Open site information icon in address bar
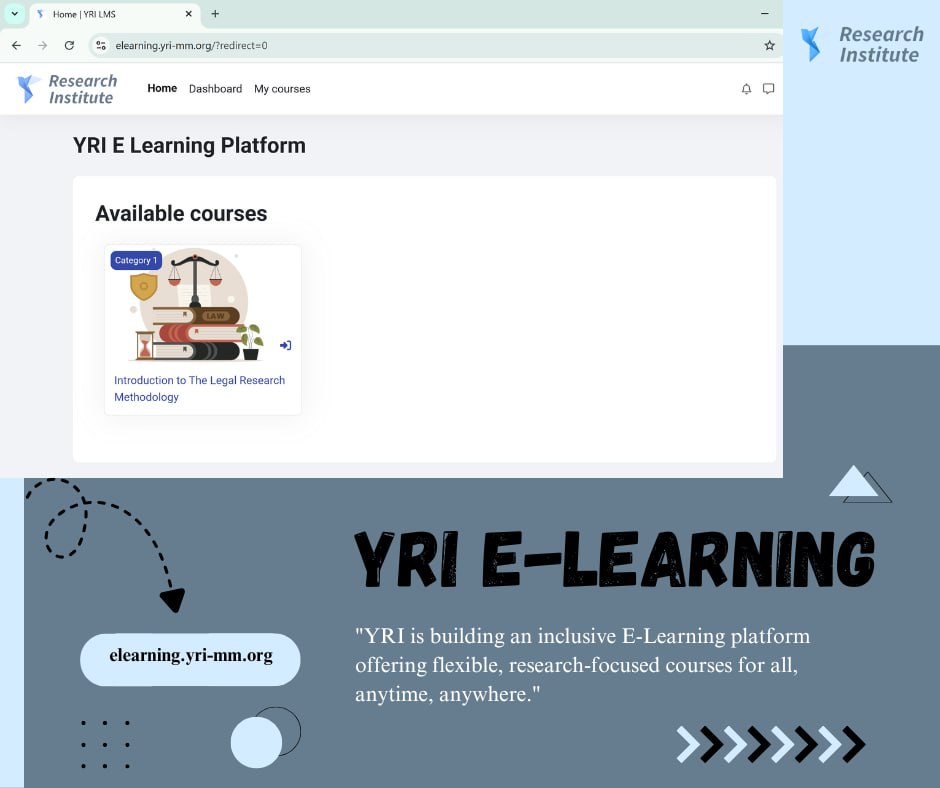This screenshot has height=788, width=940. 101,46
